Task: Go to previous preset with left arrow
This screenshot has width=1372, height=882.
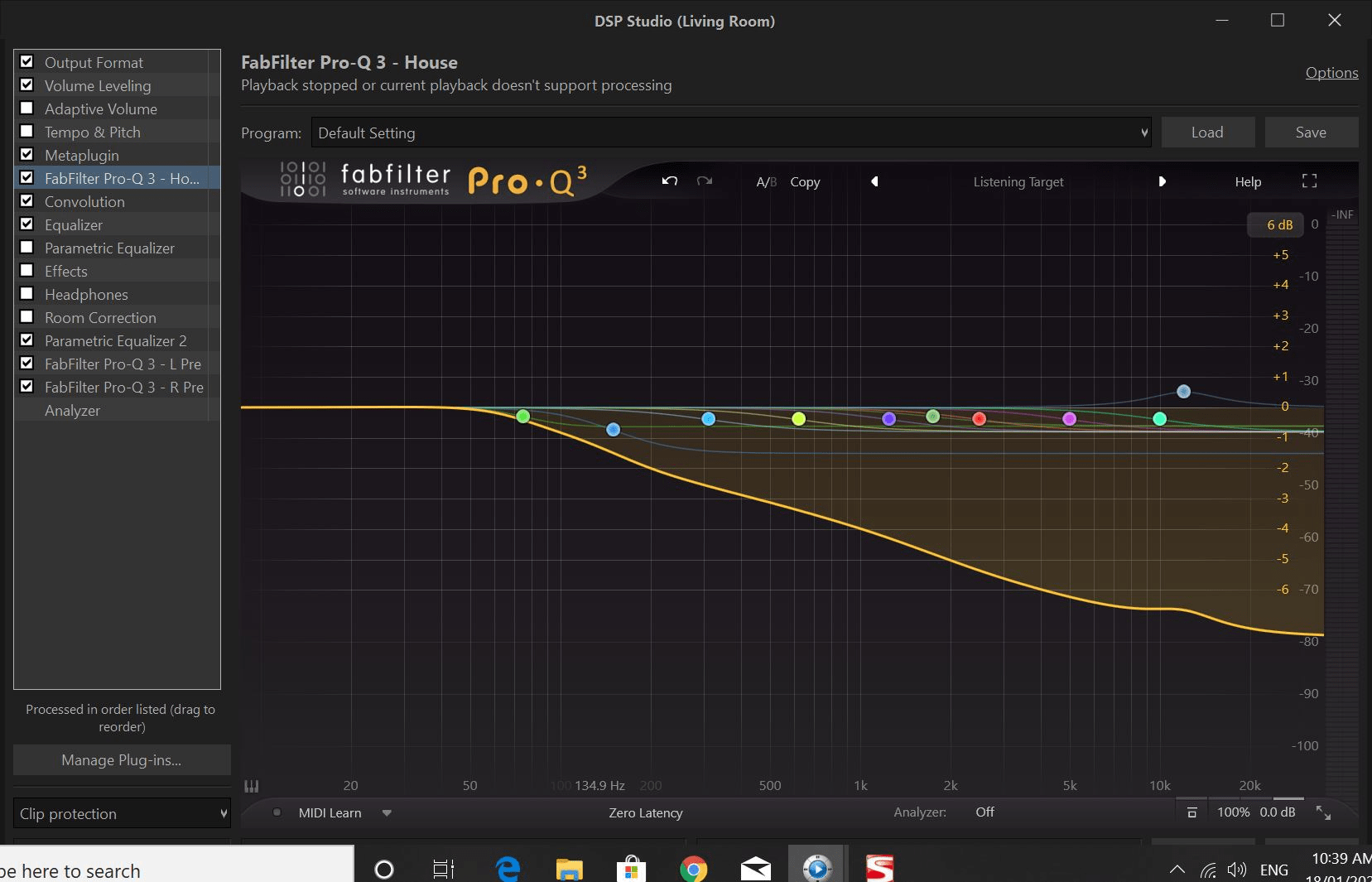Action: (x=874, y=181)
